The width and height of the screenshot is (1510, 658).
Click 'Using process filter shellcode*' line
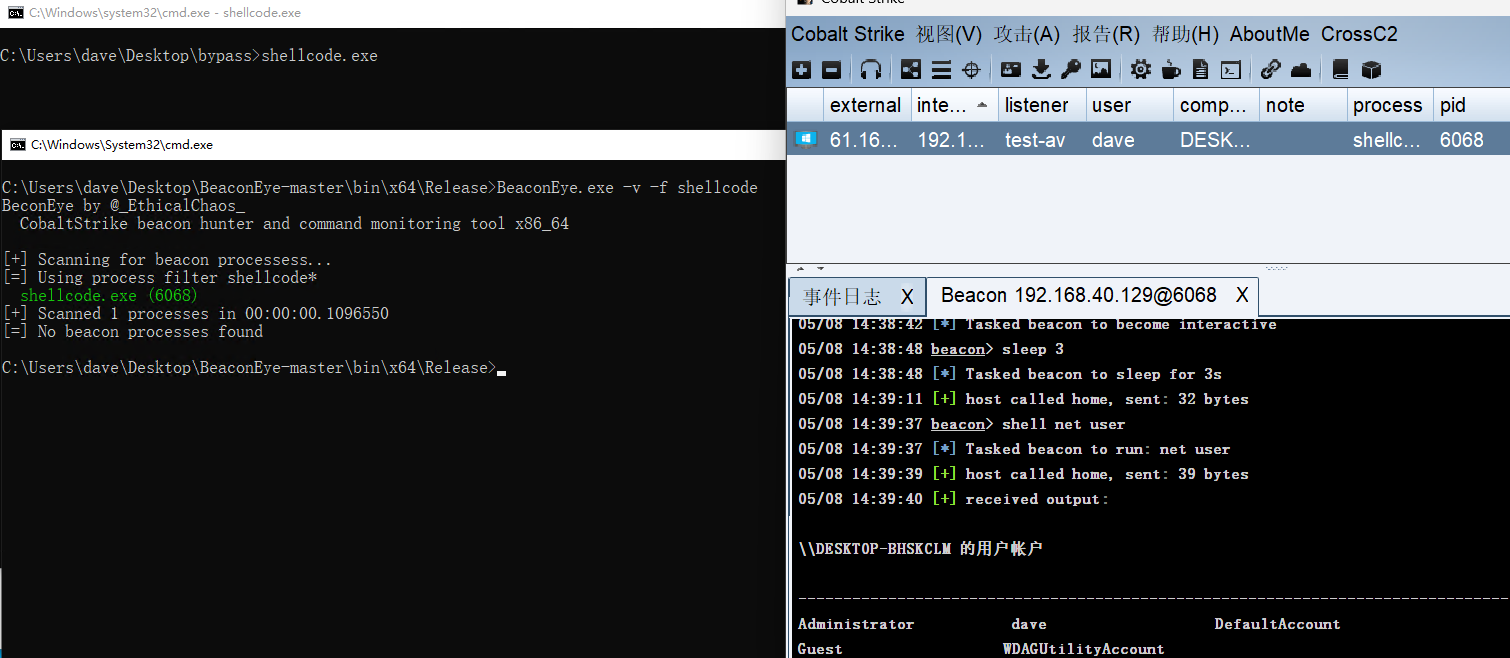click(160, 278)
